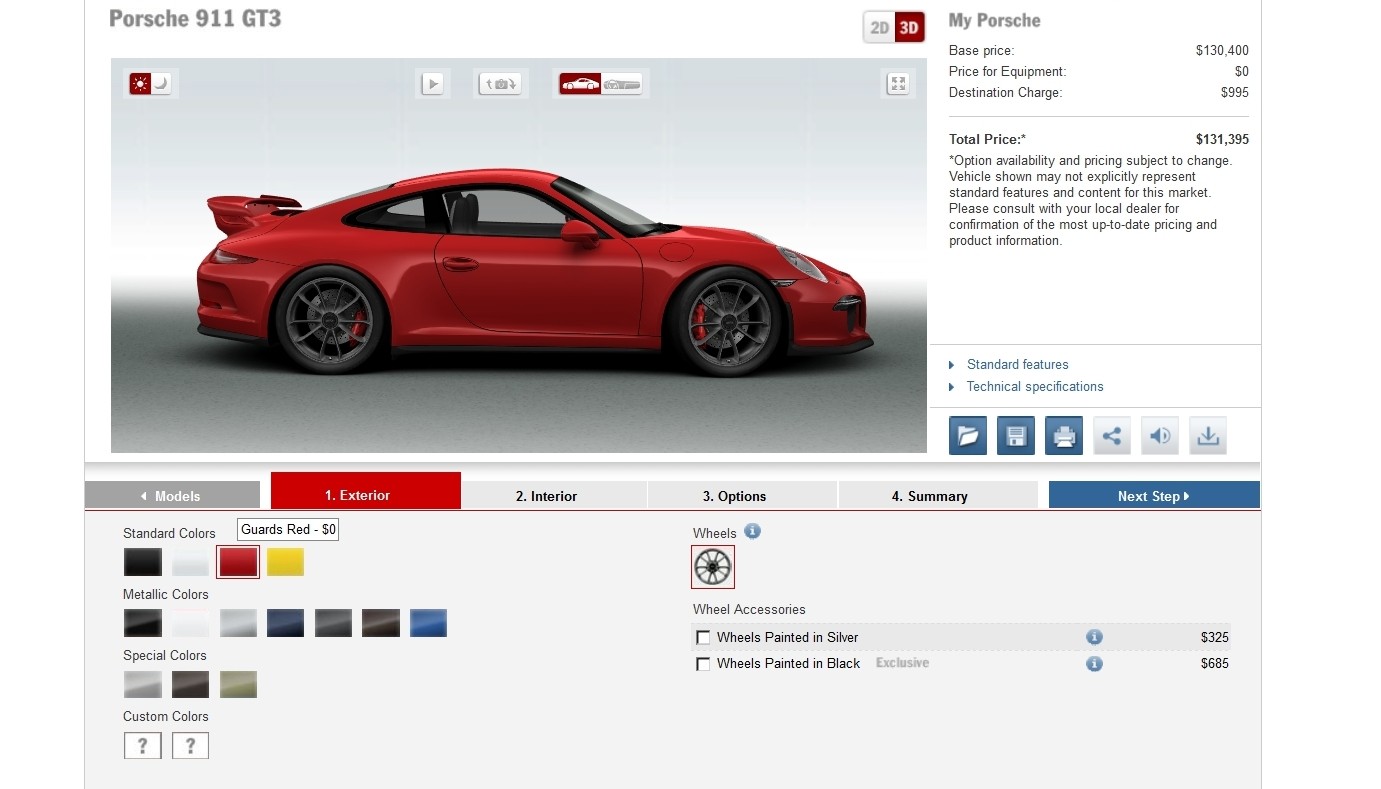Switch to 3D view
This screenshot has width=1381, height=789.
point(909,28)
